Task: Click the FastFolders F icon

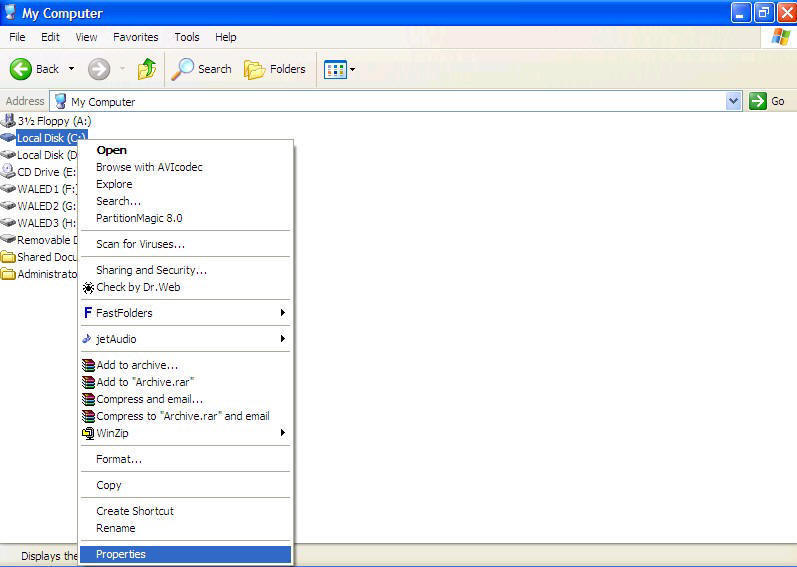Action: coord(88,312)
